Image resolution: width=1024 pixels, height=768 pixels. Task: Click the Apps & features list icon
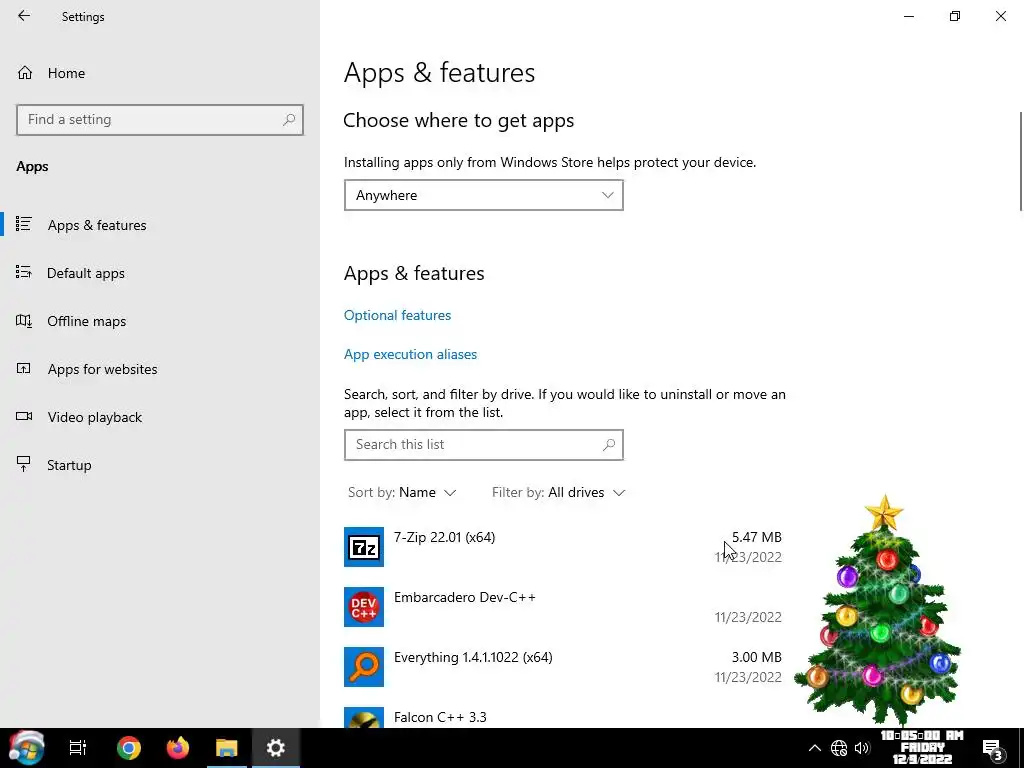tap(24, 224)
